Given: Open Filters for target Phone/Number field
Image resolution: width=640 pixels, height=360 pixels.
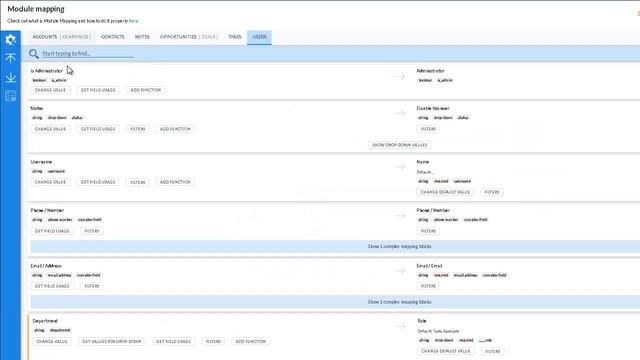Looking at the screenshot, I should coord(428,231).
